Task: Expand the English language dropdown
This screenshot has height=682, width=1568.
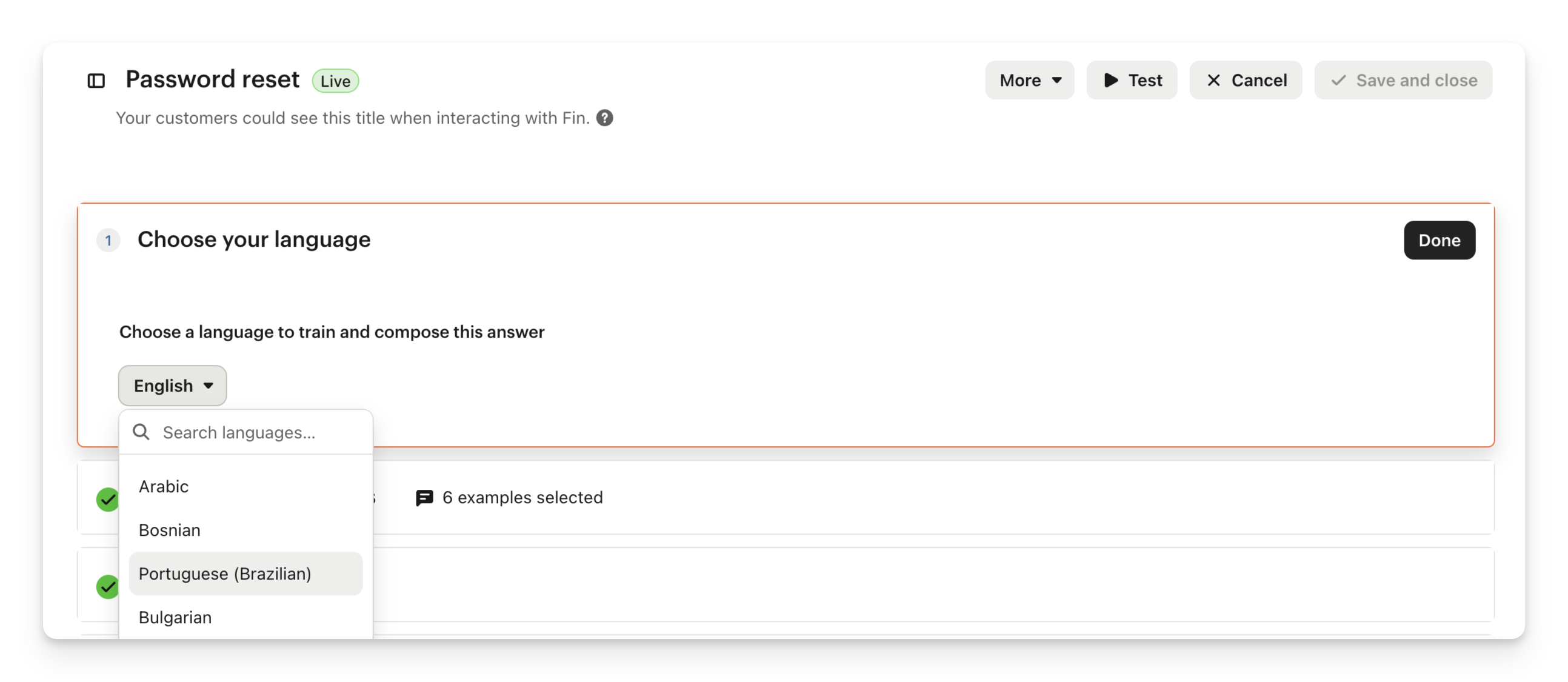Action: tap(172, 386)
